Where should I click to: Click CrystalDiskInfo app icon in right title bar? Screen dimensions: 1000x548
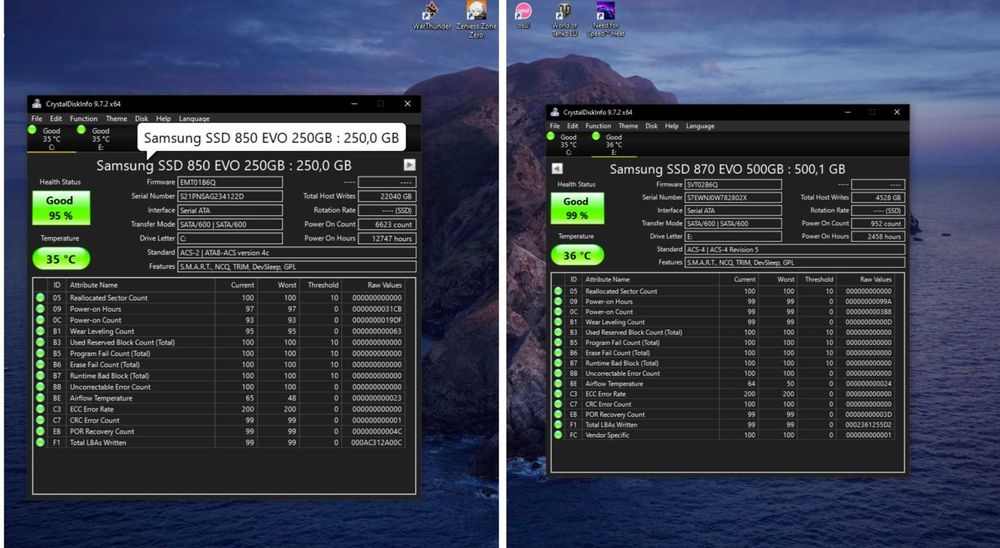pyautogui.click(x=555, y=112)
